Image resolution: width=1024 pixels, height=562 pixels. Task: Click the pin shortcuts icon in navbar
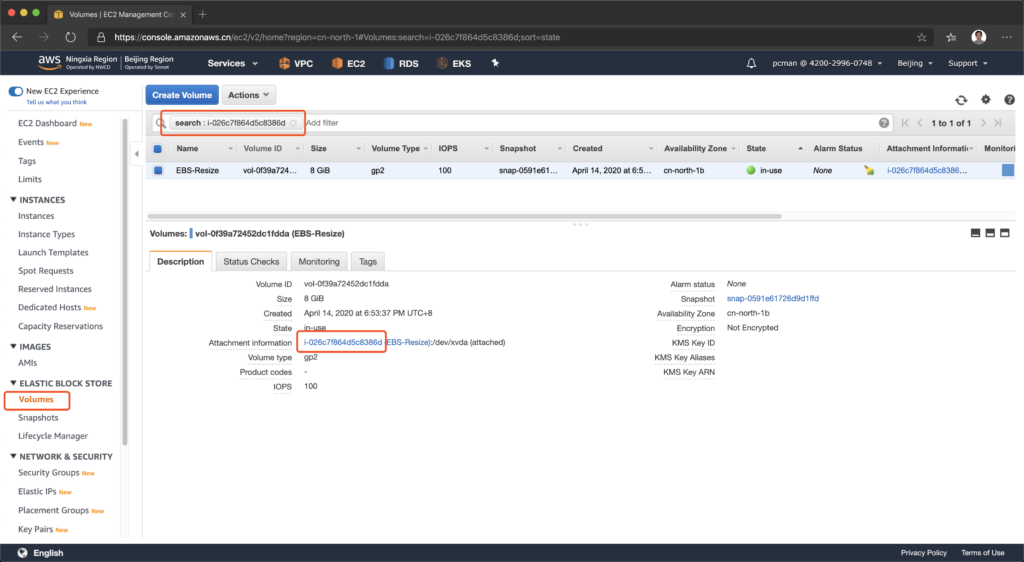494,63
